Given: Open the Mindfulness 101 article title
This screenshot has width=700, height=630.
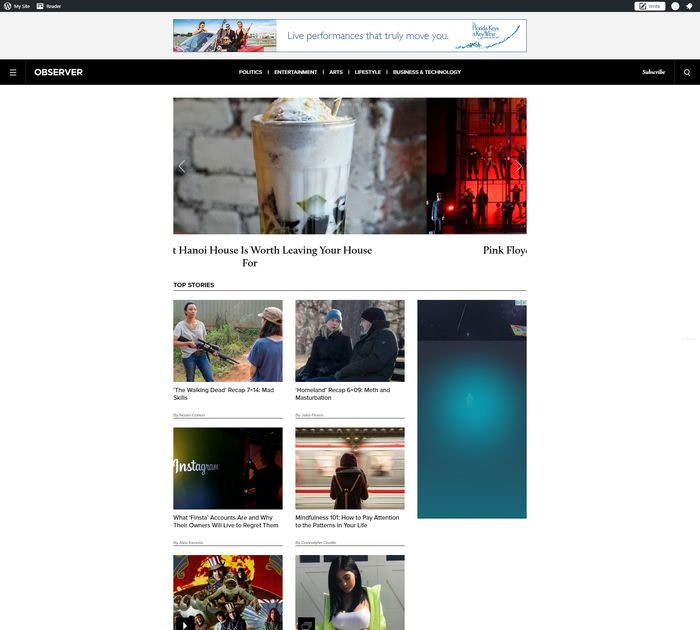Looking at the screenshot, I should (347, 522).
